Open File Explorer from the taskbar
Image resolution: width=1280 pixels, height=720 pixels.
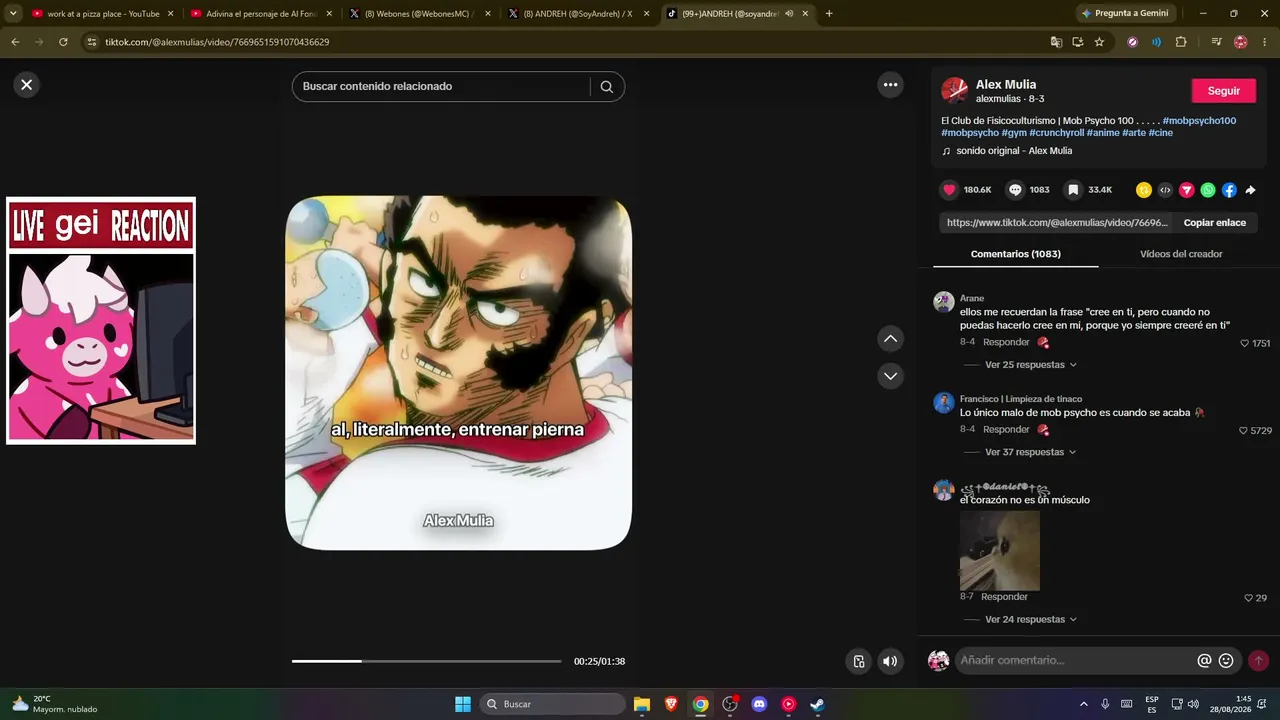(642, 704)
